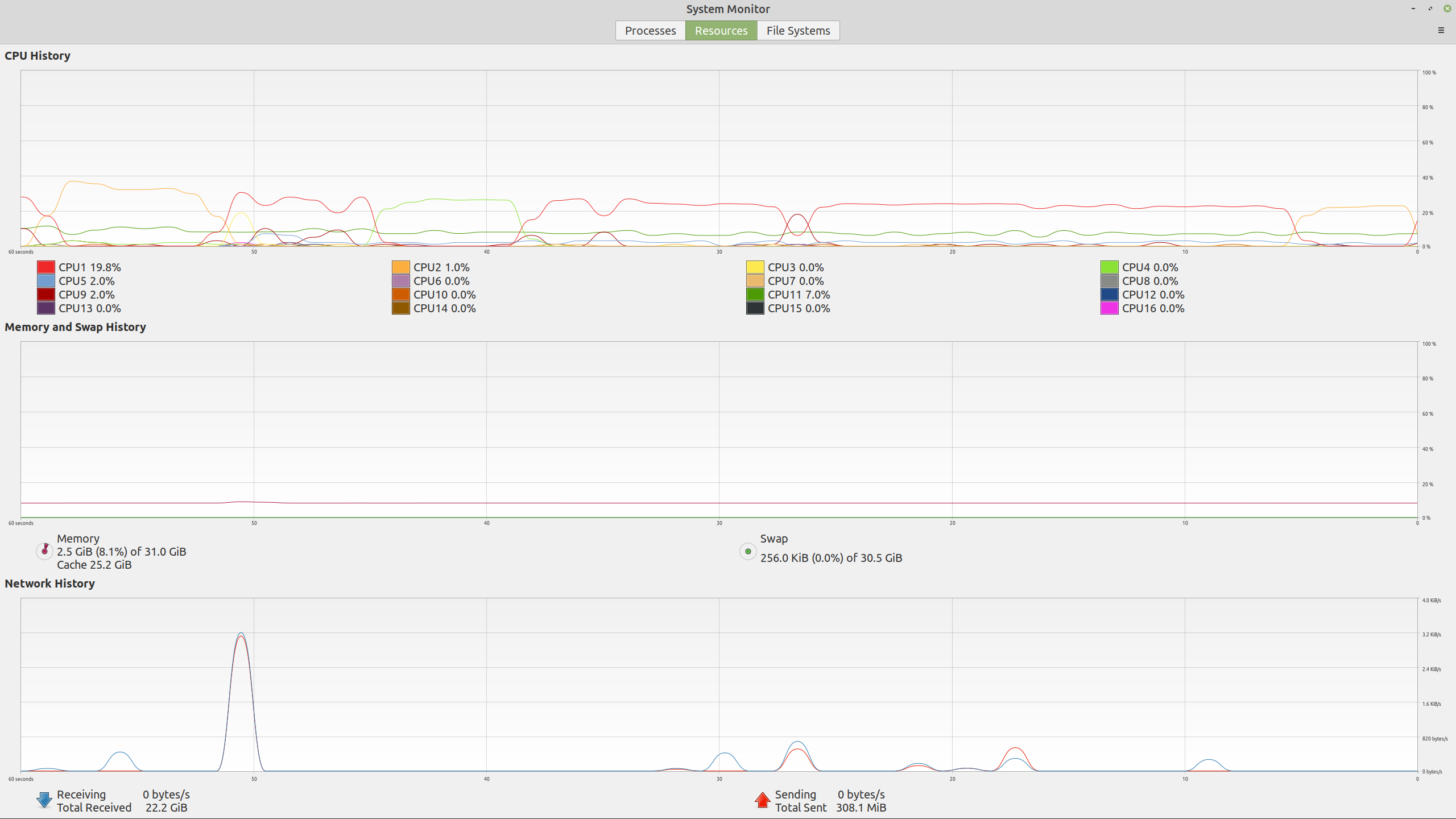Restore the System Monitor window size

click(1430, 9)
